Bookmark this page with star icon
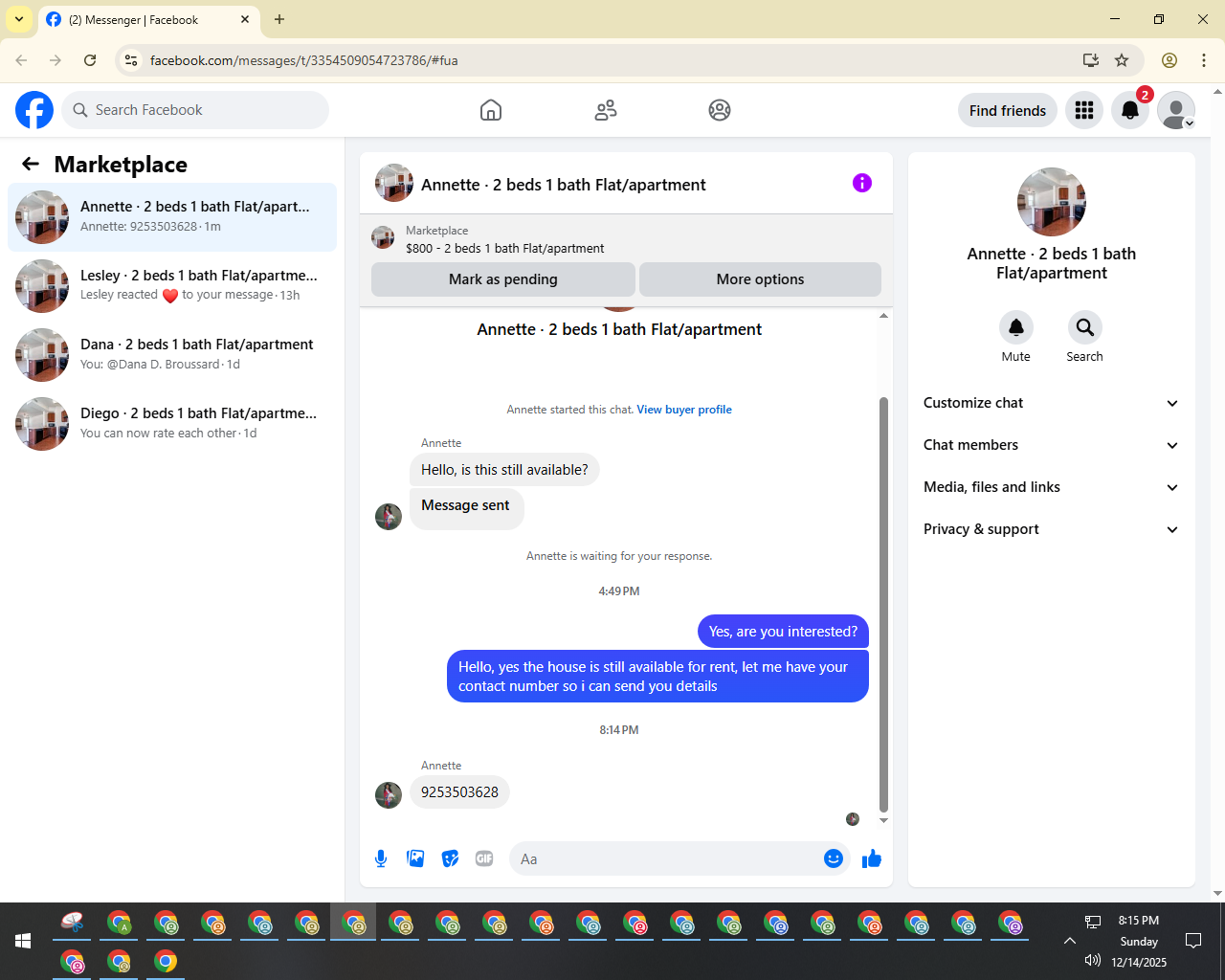Screen dimensions: 1225x980 (1122, 60)
